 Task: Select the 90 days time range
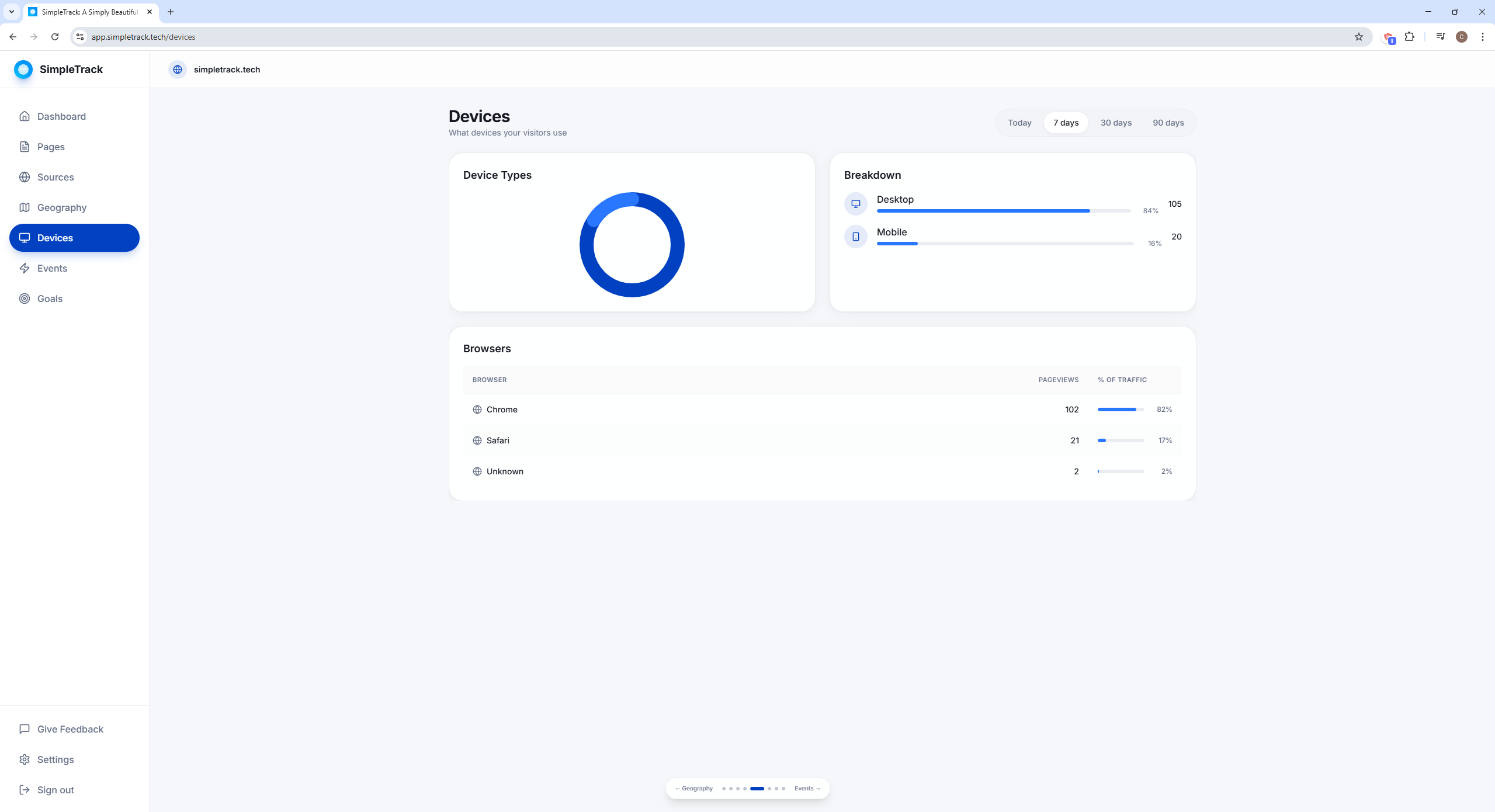[x=1167, y=123]
